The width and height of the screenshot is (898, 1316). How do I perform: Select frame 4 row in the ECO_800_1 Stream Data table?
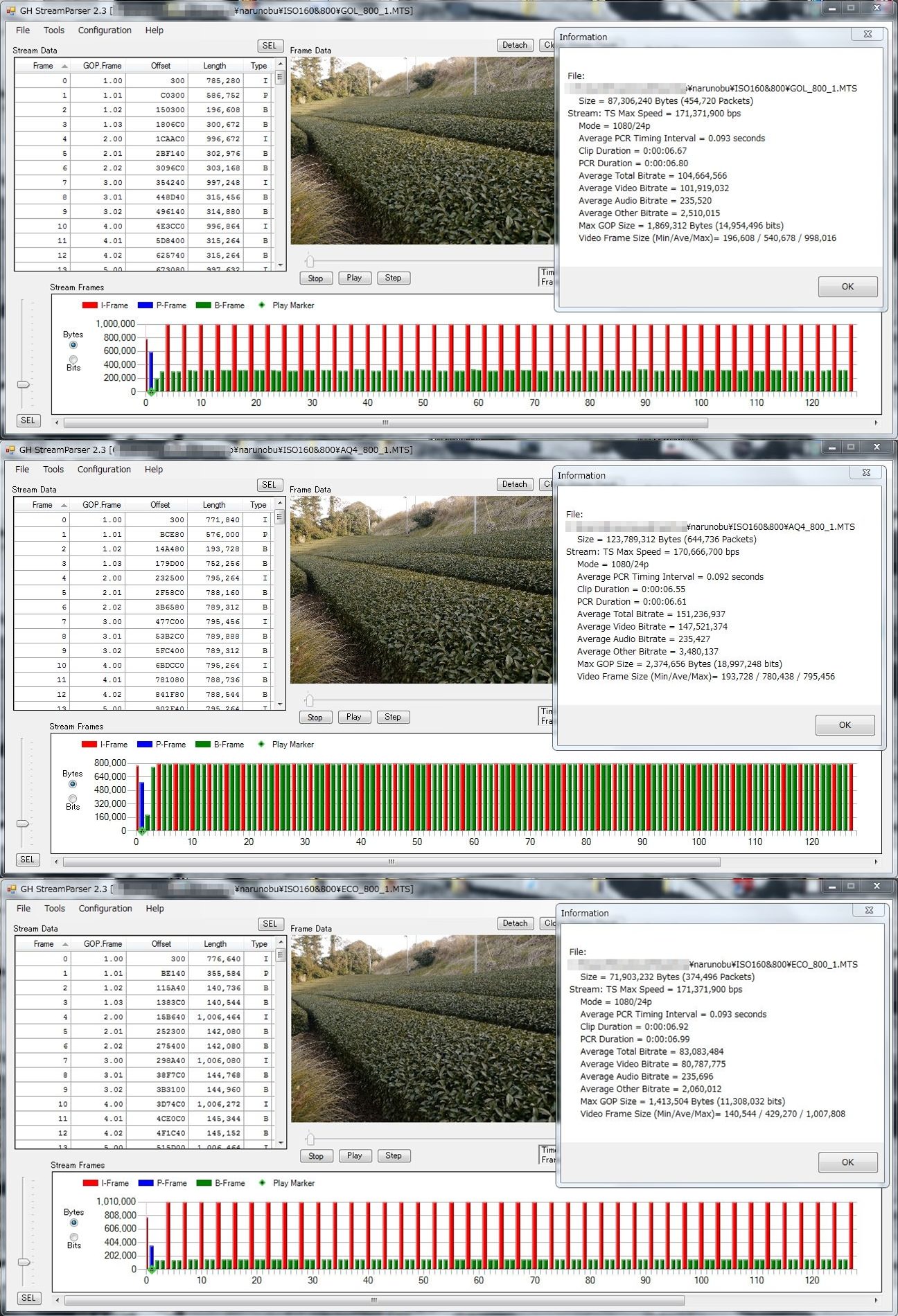point(139,1017)
